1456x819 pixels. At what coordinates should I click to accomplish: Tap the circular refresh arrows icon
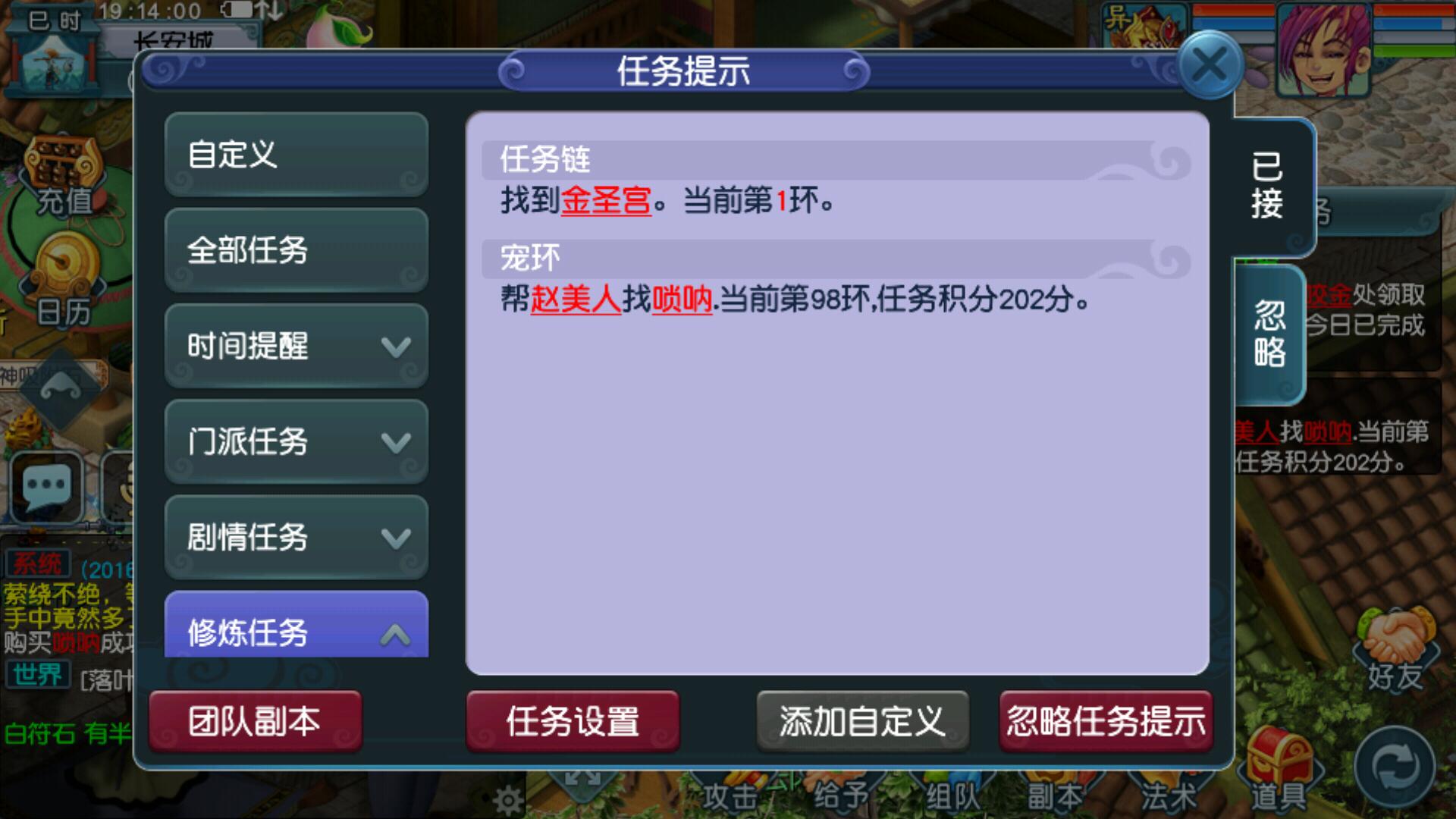(x=1395, y=766)
